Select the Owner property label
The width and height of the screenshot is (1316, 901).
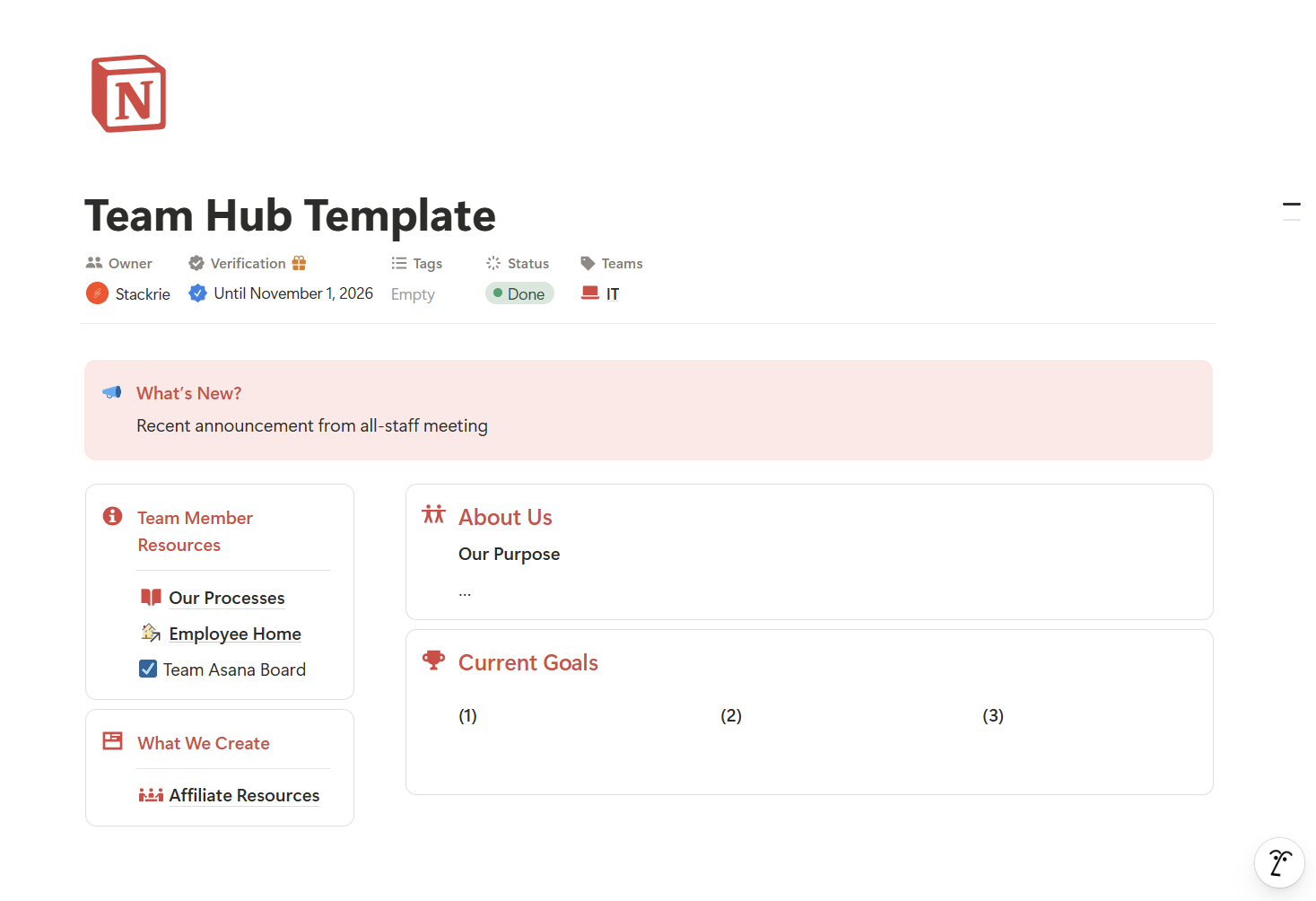pyautogui.click(x=129, y=263)
